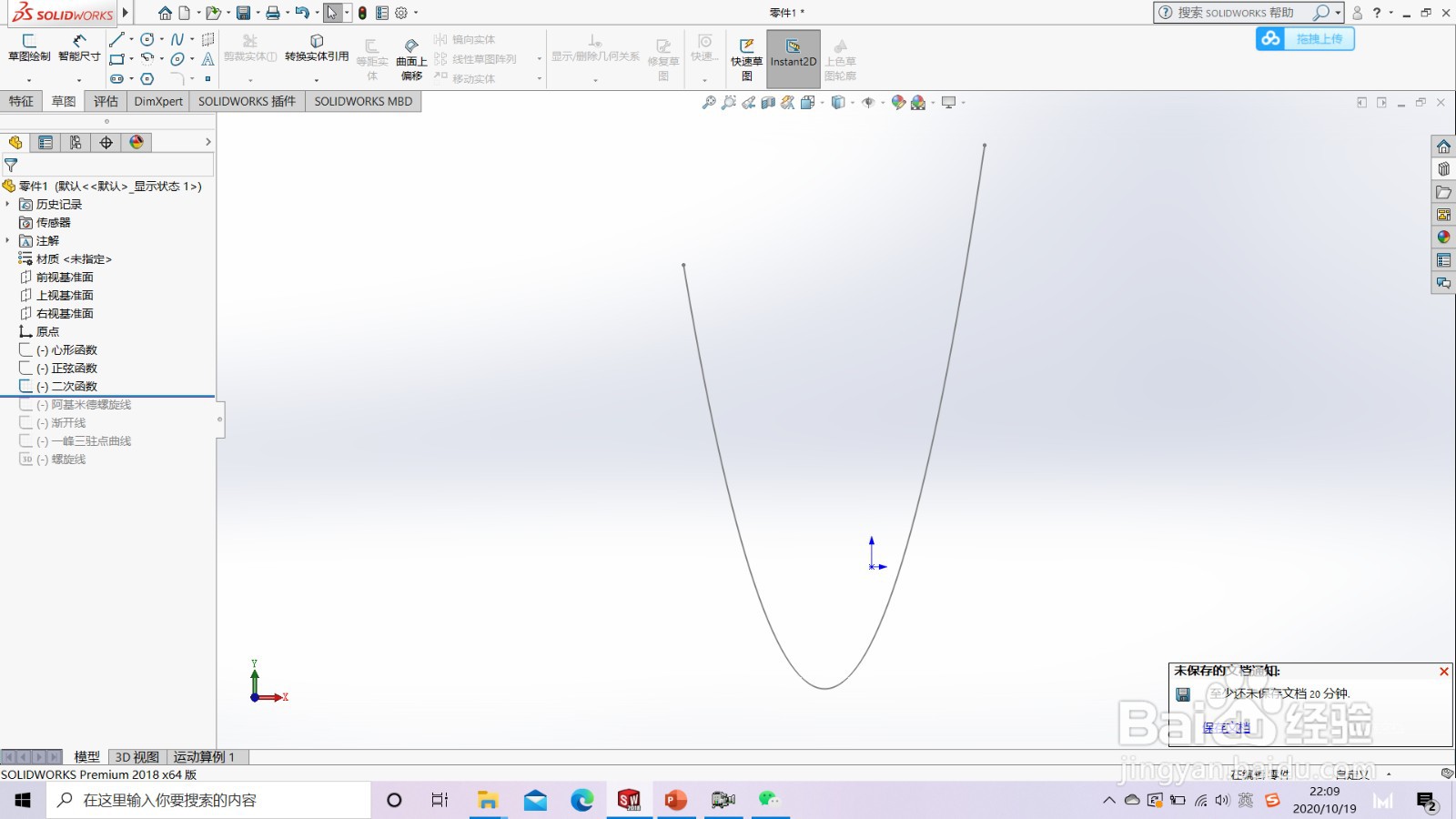The image size is (1456, 819).
Task: Toggle the Instant2D button
Action: [794, 59]
